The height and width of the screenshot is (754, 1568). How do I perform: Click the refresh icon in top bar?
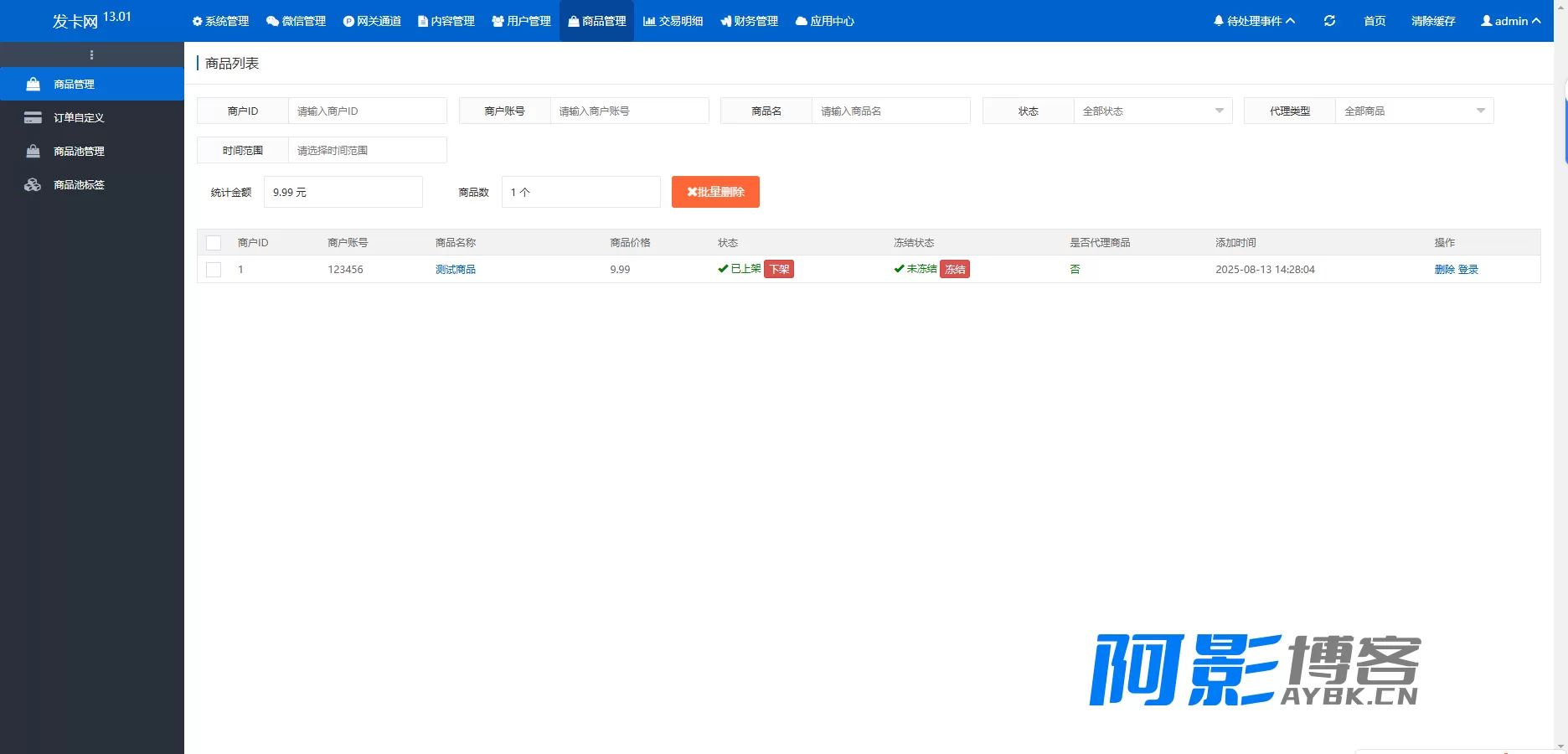[1329, 21]
